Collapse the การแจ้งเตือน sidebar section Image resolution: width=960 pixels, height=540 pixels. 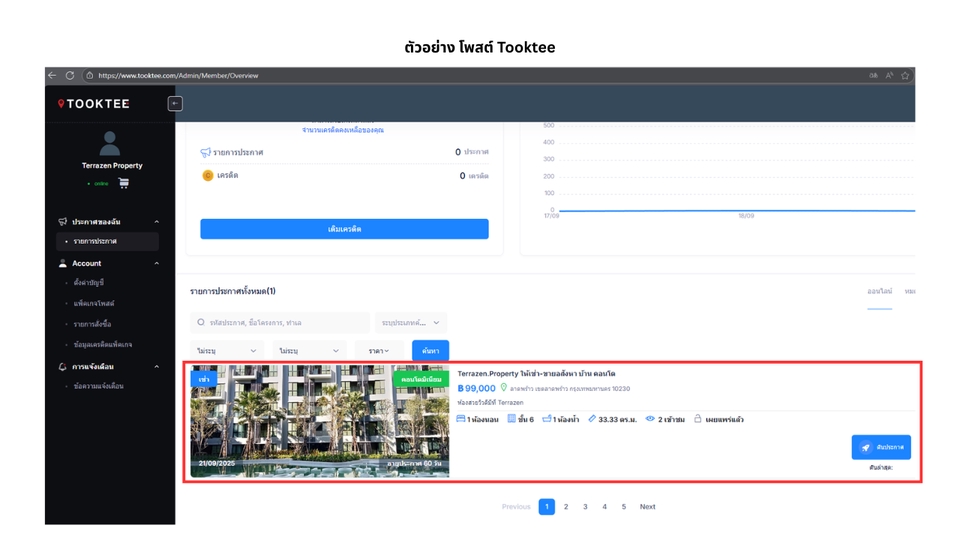tap(156, 367)
